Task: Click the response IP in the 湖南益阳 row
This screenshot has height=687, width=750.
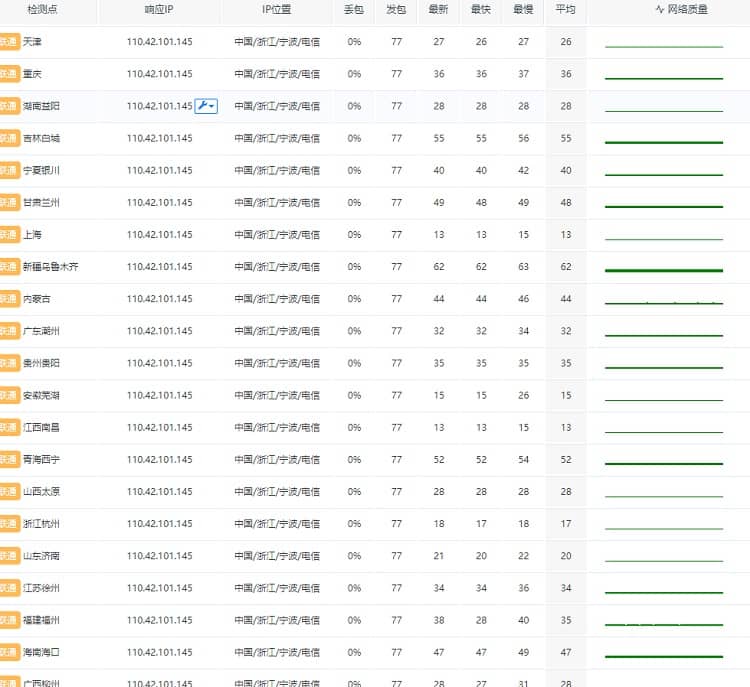Action: (x=160, y=106)
